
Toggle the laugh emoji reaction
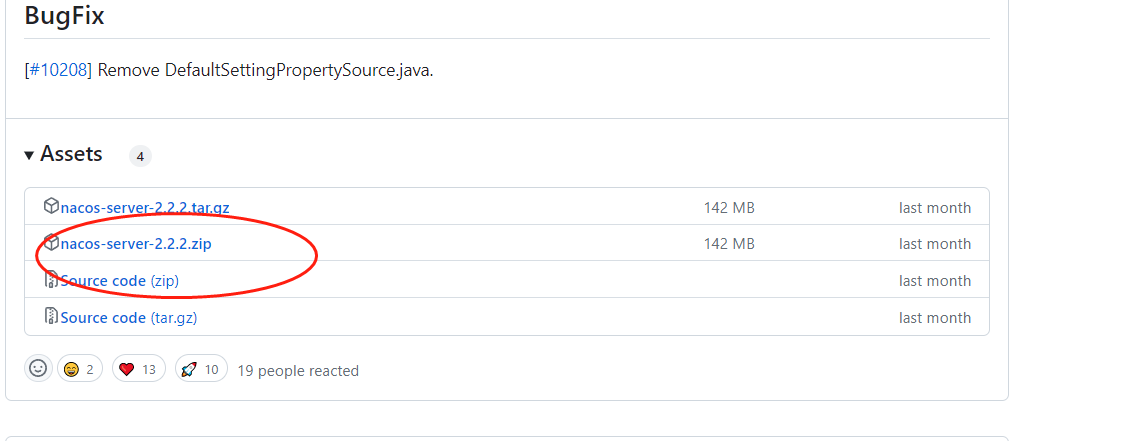(x=81, y=369)
